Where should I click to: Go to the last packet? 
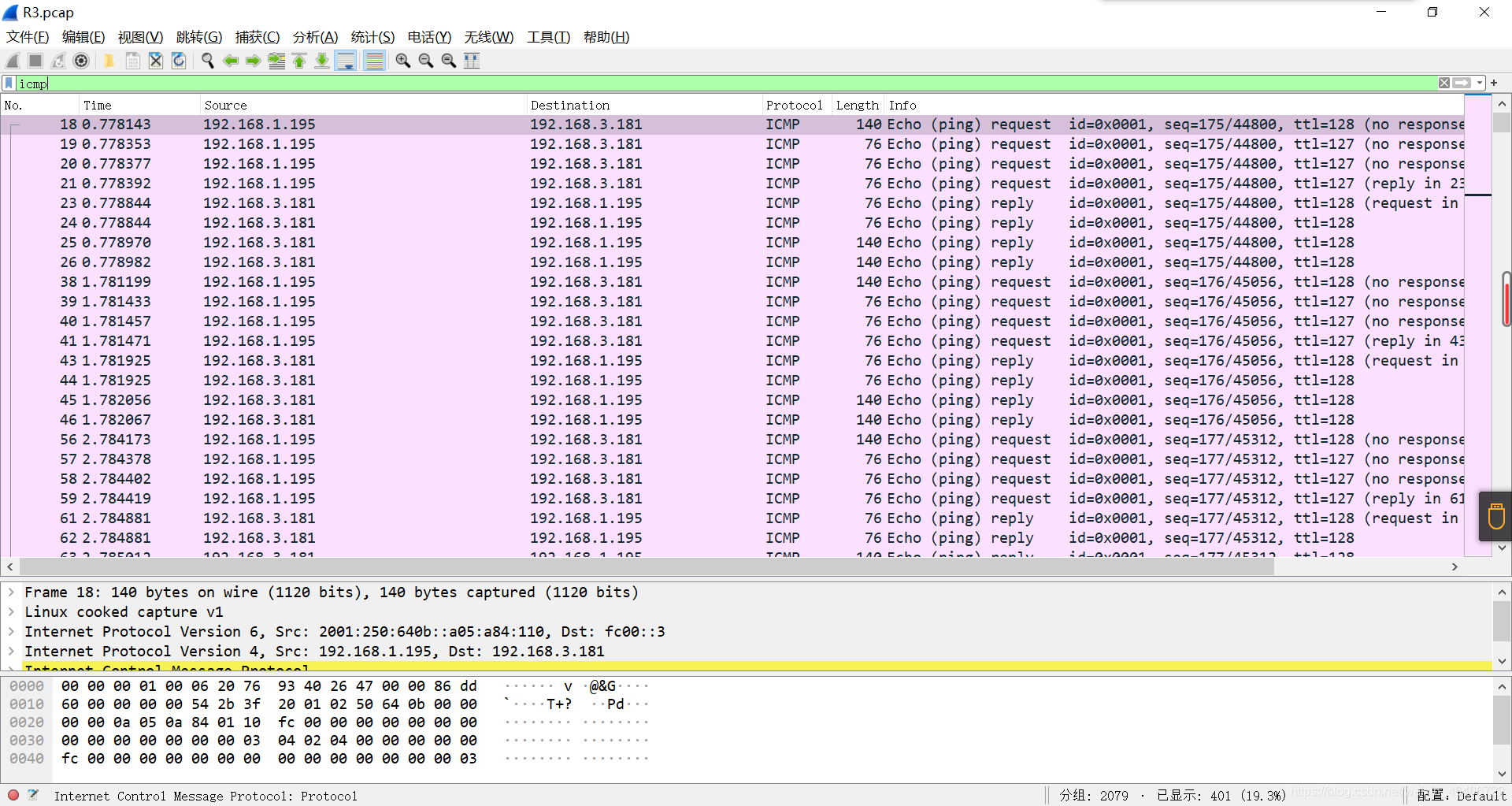(x=322, y=61)
